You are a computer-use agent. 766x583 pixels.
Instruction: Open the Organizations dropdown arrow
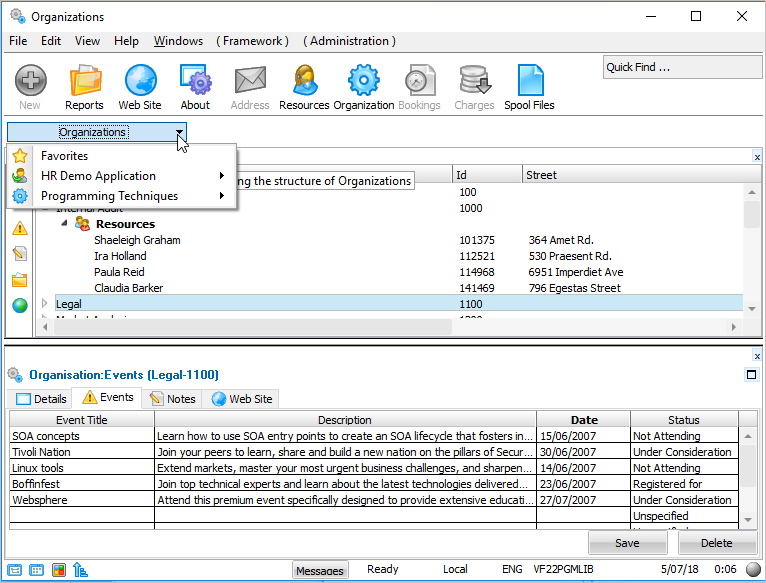178,132
